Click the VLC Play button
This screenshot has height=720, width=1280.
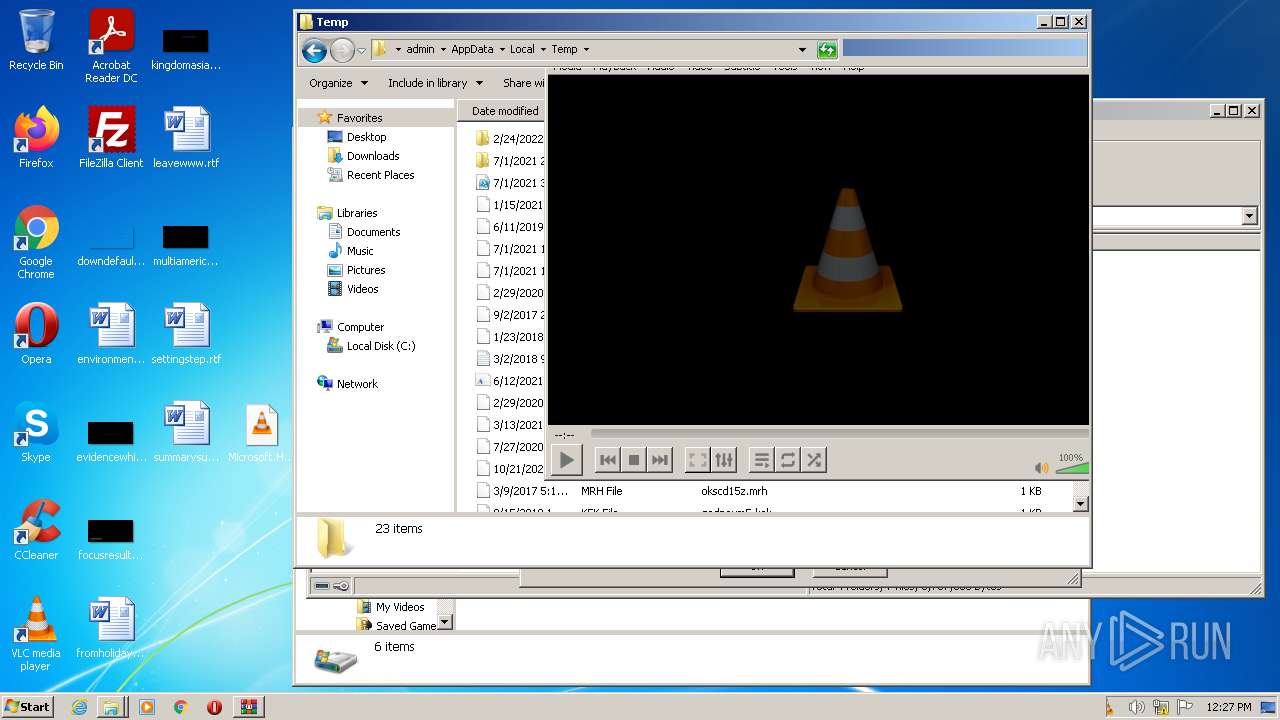coord(566,460)
